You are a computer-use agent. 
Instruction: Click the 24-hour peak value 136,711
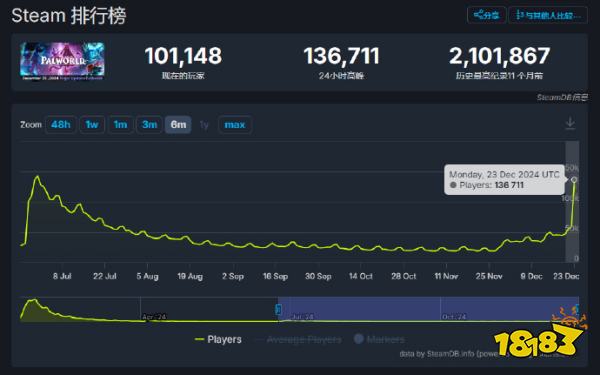point(341,56)
